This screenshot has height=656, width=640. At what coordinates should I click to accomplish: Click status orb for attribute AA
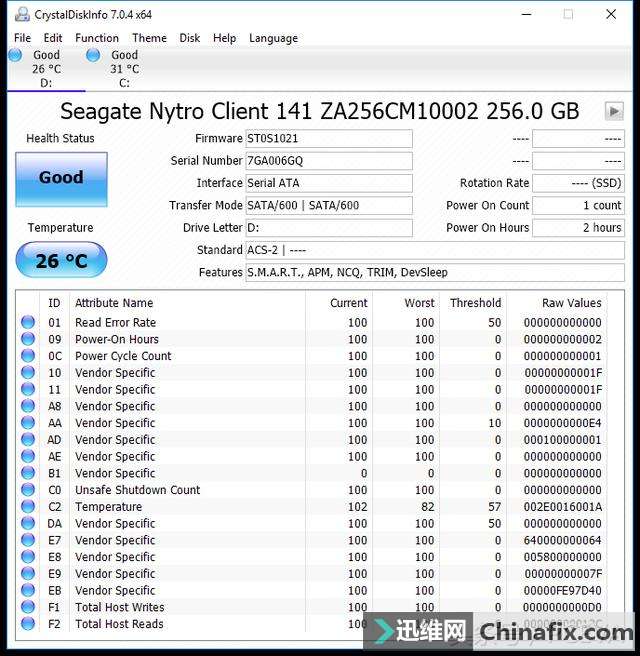tap(28, 423)
